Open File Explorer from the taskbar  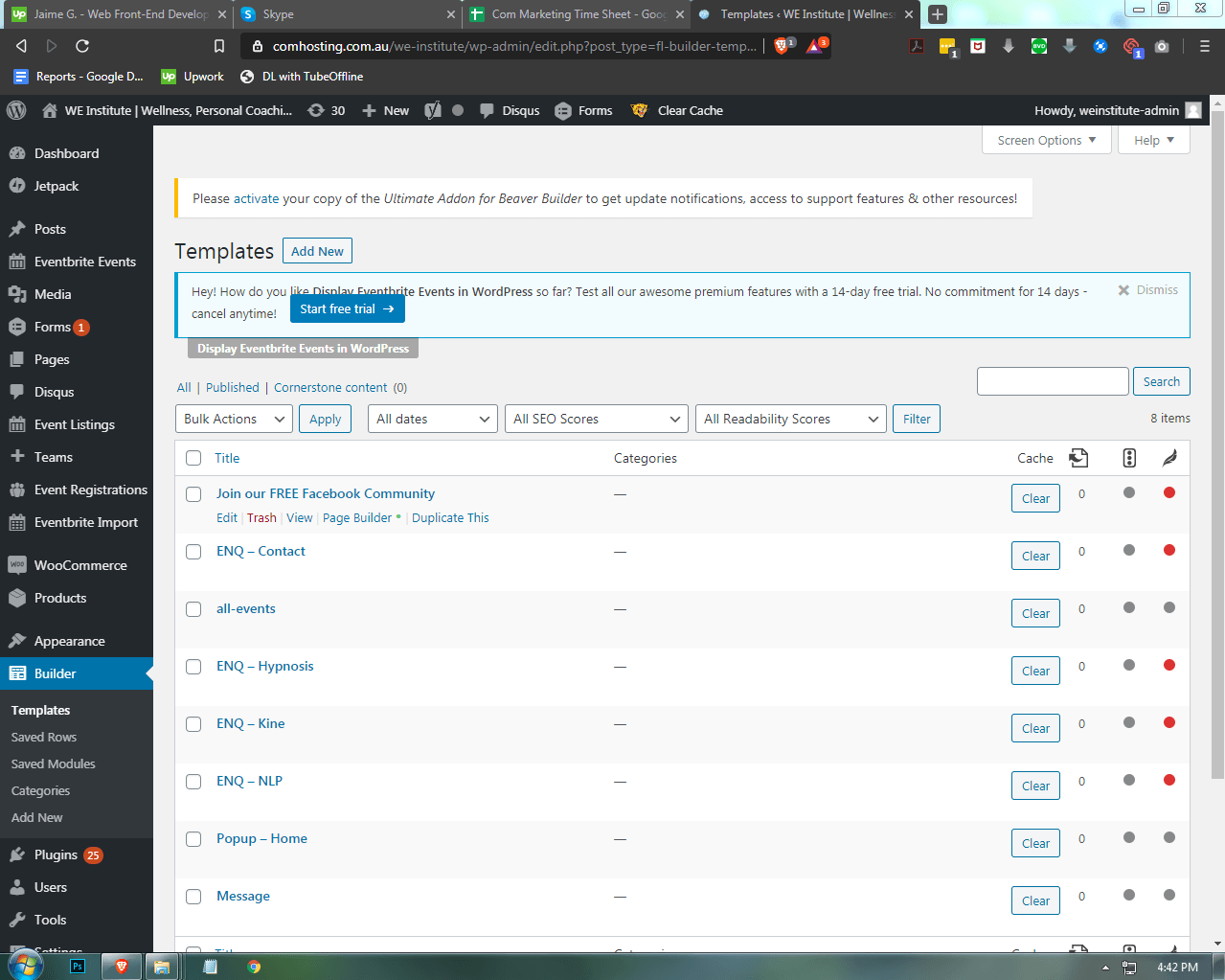(x=162, y=966)
